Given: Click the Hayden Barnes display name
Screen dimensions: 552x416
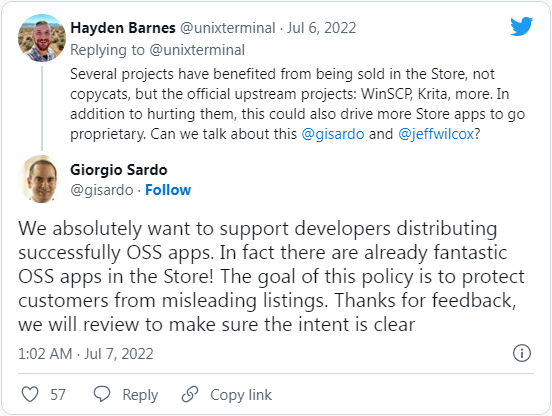Looking at the screenshot, I should (x=123, y=28).
